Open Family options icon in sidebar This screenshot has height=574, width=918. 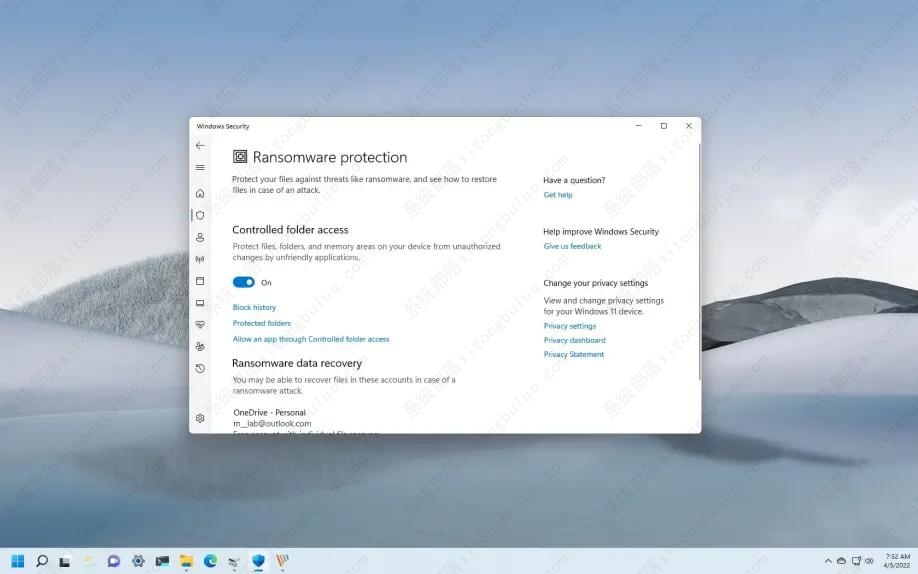pyautogui.click(x=200, y=347)
